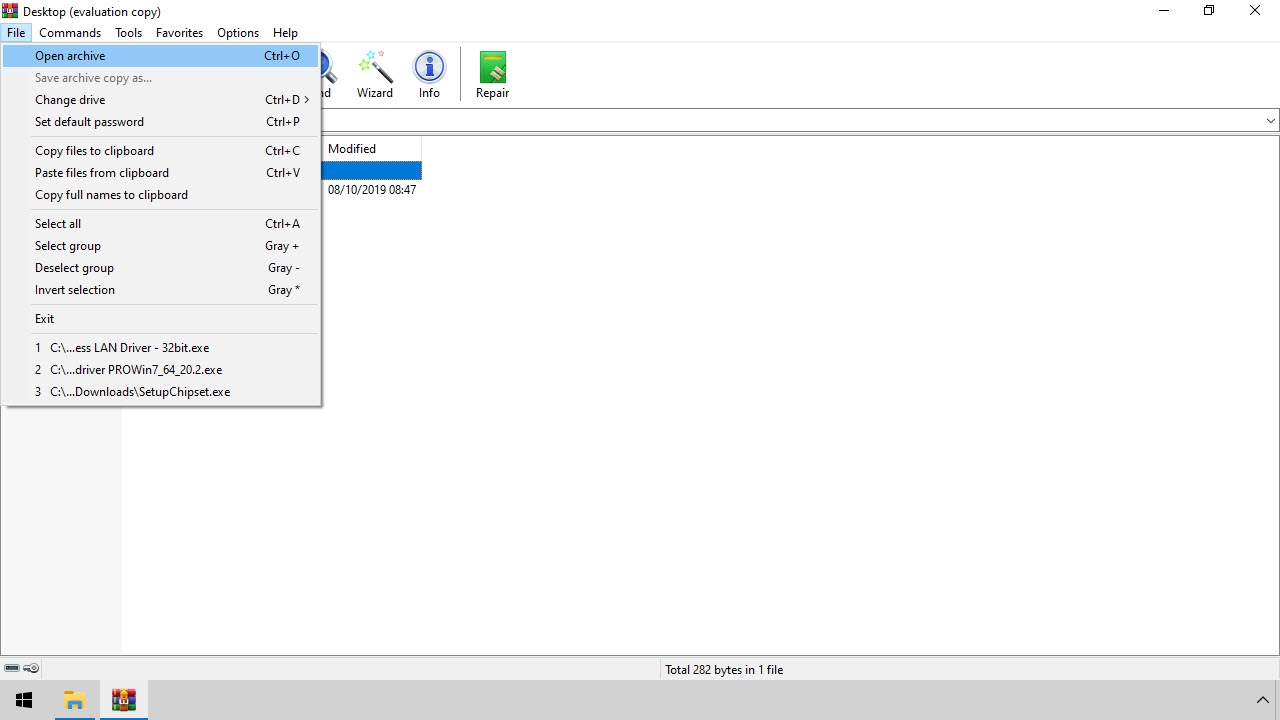Open recent file driver PROWin7_64_20.2.exe
The height and width of the screenshot is (720, 1280).
pos(161,370)
